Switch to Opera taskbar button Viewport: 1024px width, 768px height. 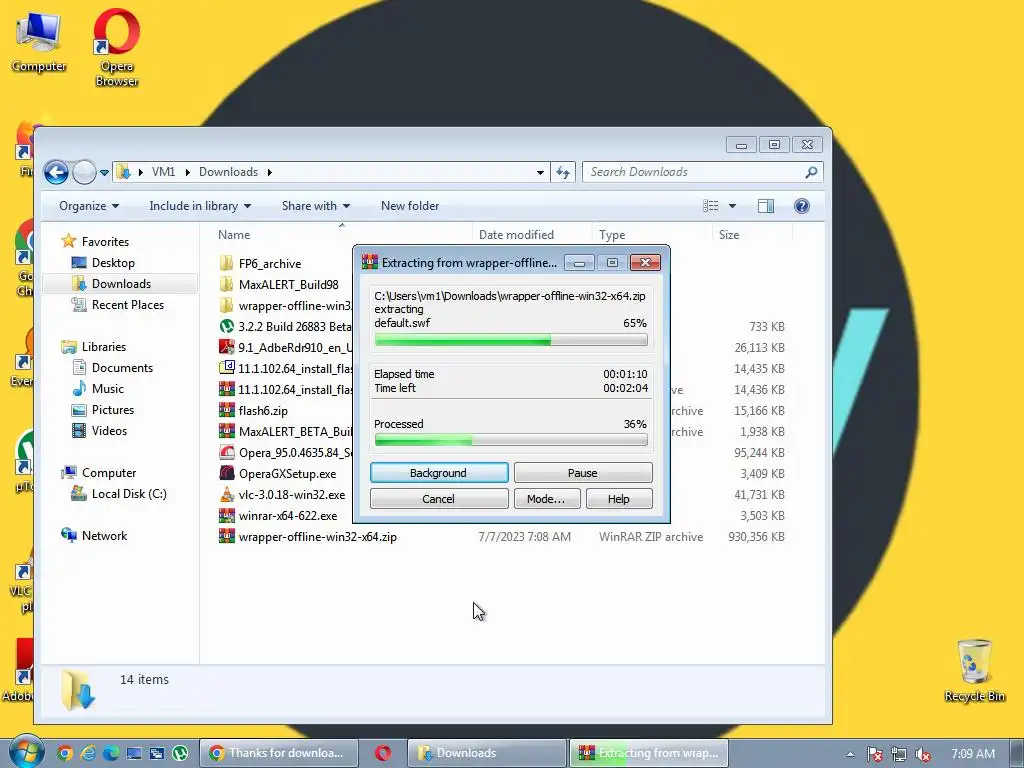383,753
